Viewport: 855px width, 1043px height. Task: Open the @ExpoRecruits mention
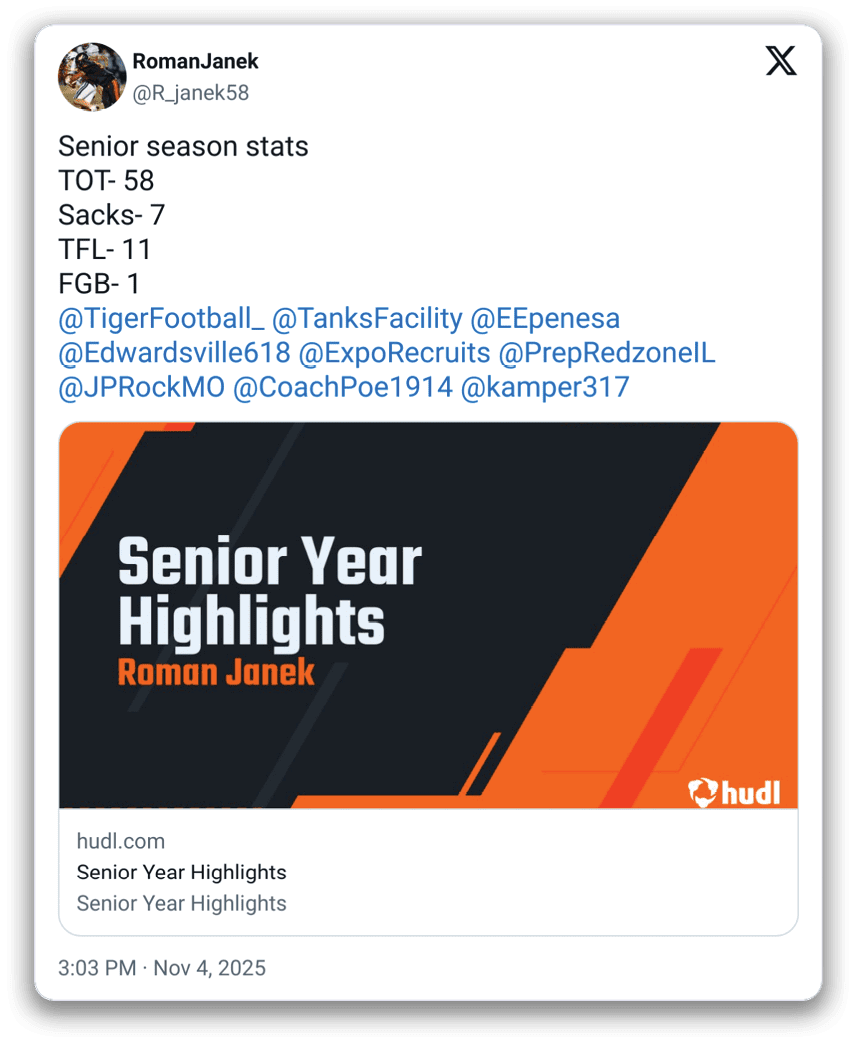coord(394,353)
